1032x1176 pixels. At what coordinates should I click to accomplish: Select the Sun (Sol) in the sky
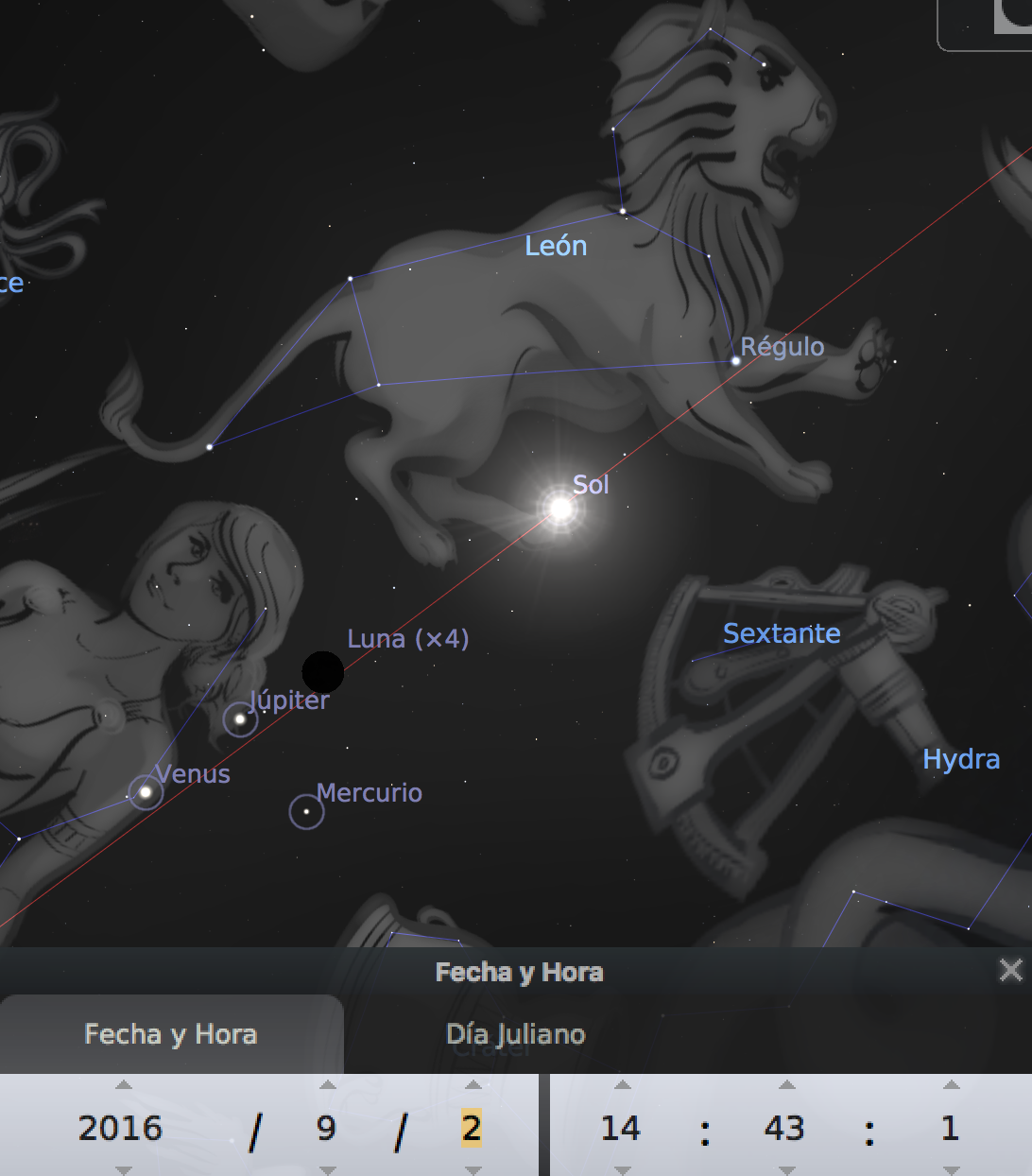[560, 509]
